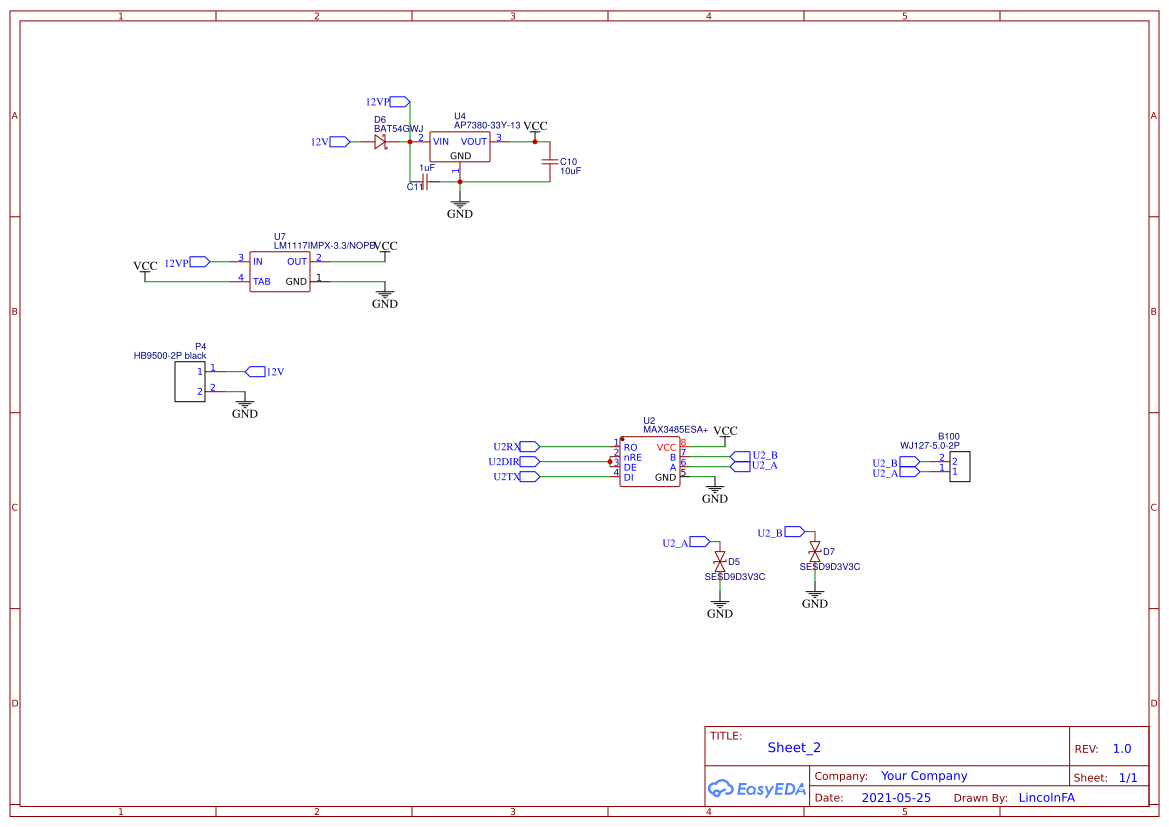Click the Sheet_2 title text
The width and height of the screenshot is (1169, 827).
(793, 747)
